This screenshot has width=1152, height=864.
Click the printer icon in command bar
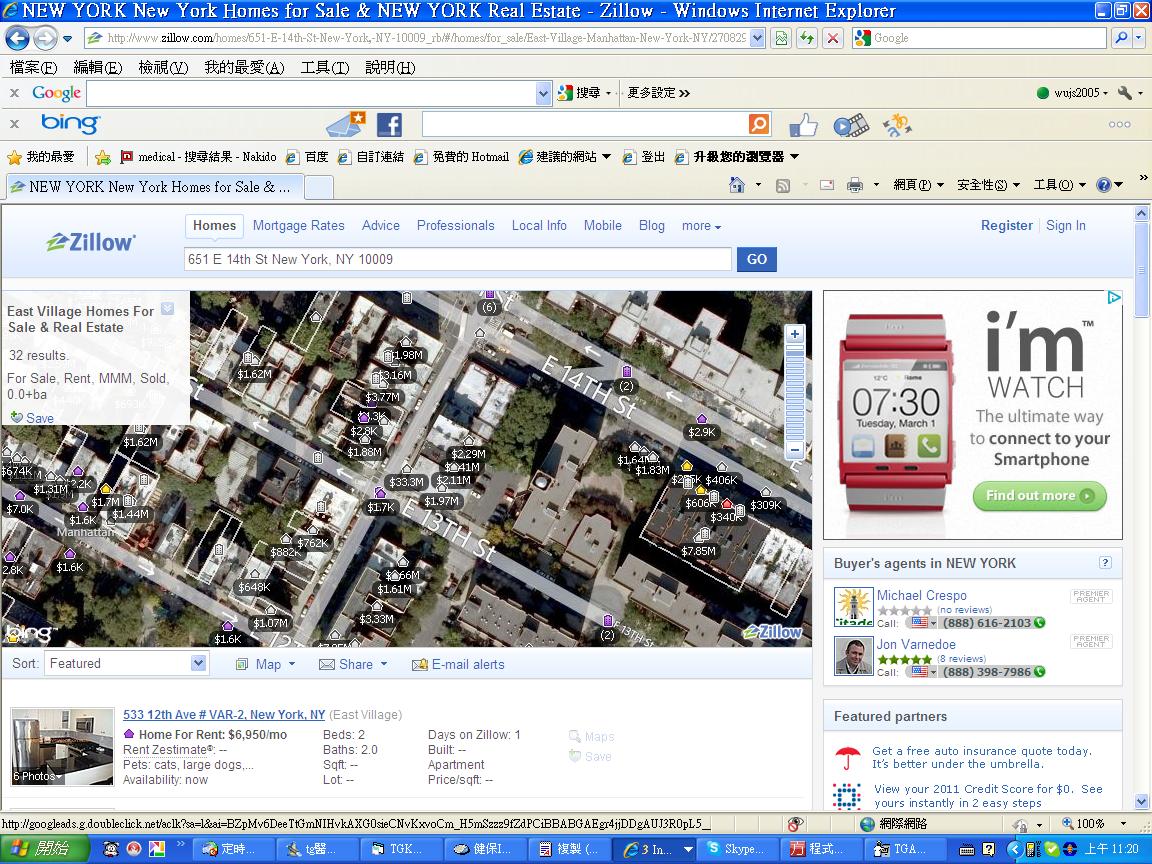pyautogui.click(x=854, y=185)
